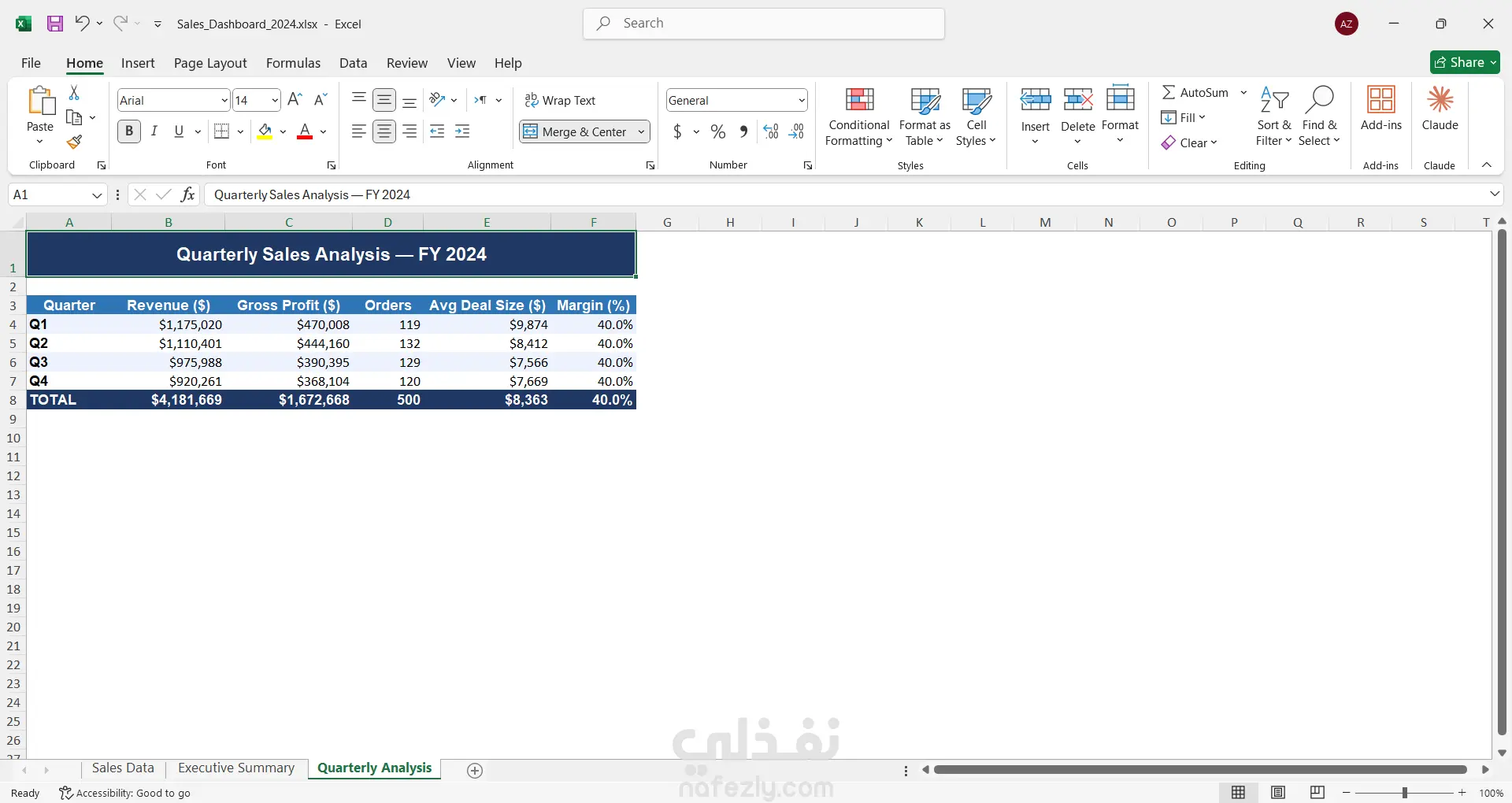This screenshot has height=803, width=1512.
Task: Click the AutoSum button
Action: point(1195,92)
